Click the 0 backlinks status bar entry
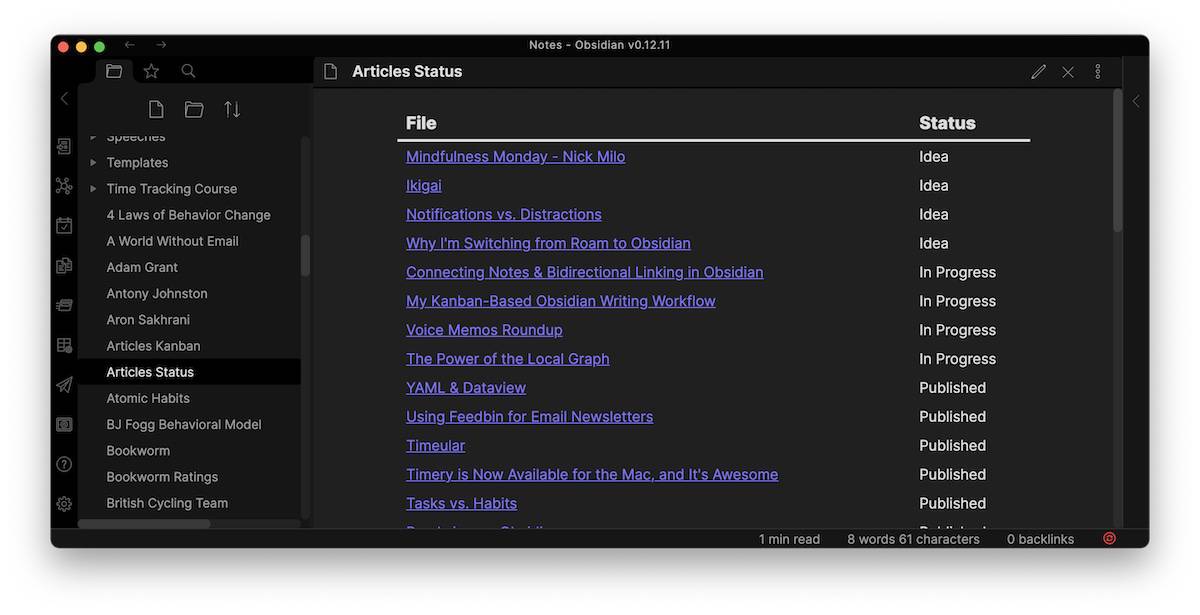 pyautogui.click(x=1040, y=539)
